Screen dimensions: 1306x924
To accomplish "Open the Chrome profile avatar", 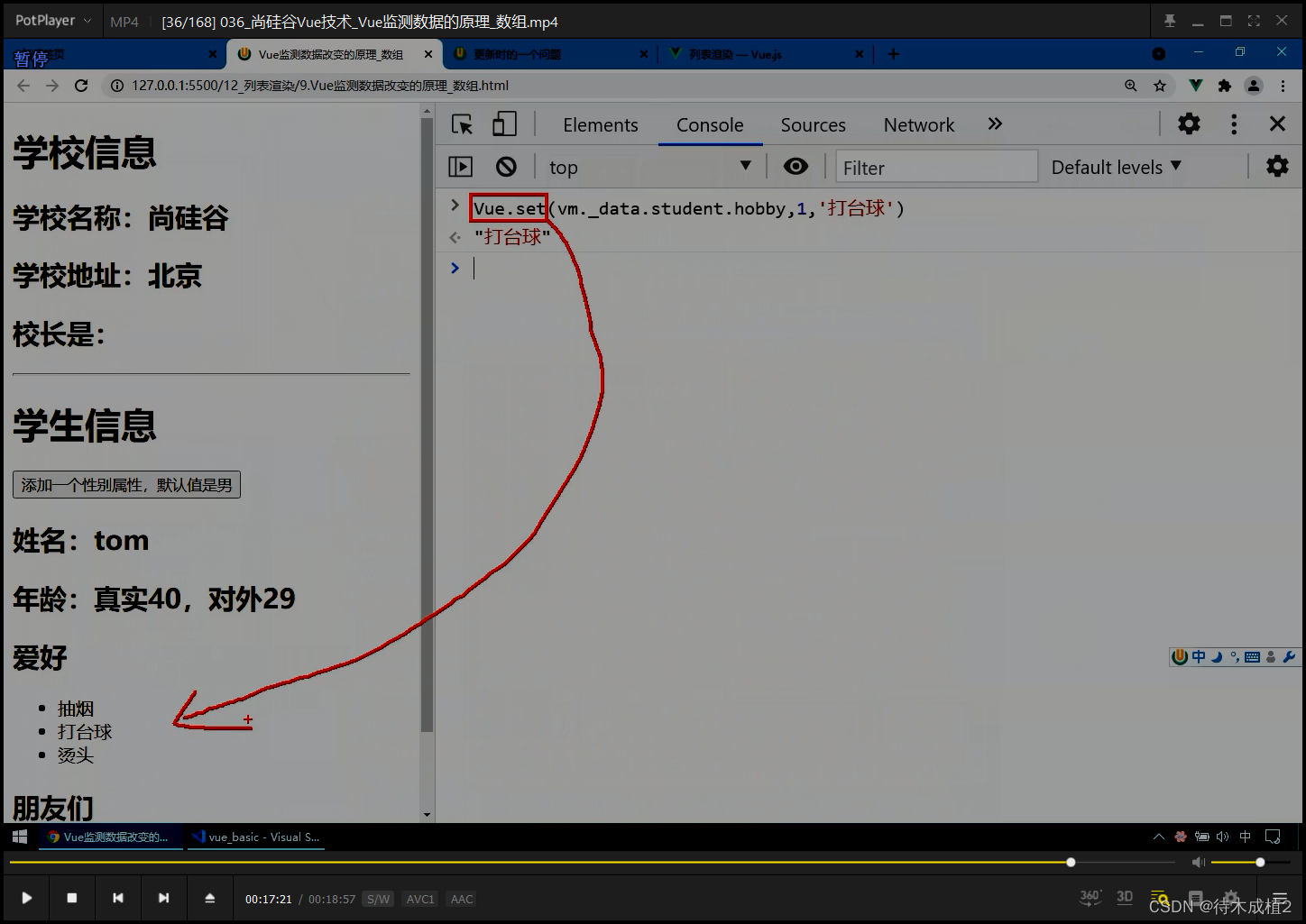I will coord(1254,86).
